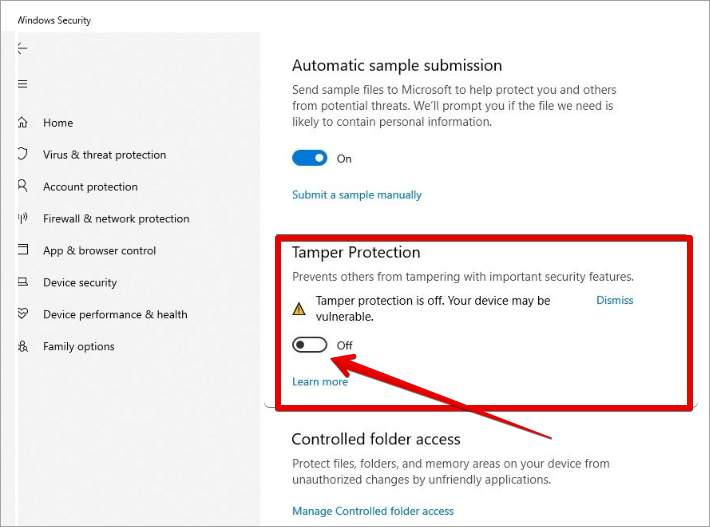
Task: Turn off Automatic sample submission toggle
Action: point(310,158)
